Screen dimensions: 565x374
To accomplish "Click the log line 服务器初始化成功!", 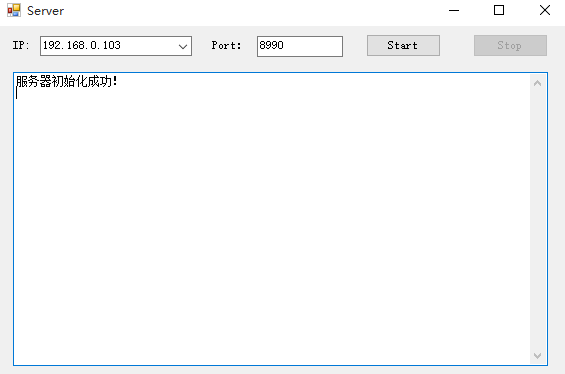I will click(x=67, y=81).
